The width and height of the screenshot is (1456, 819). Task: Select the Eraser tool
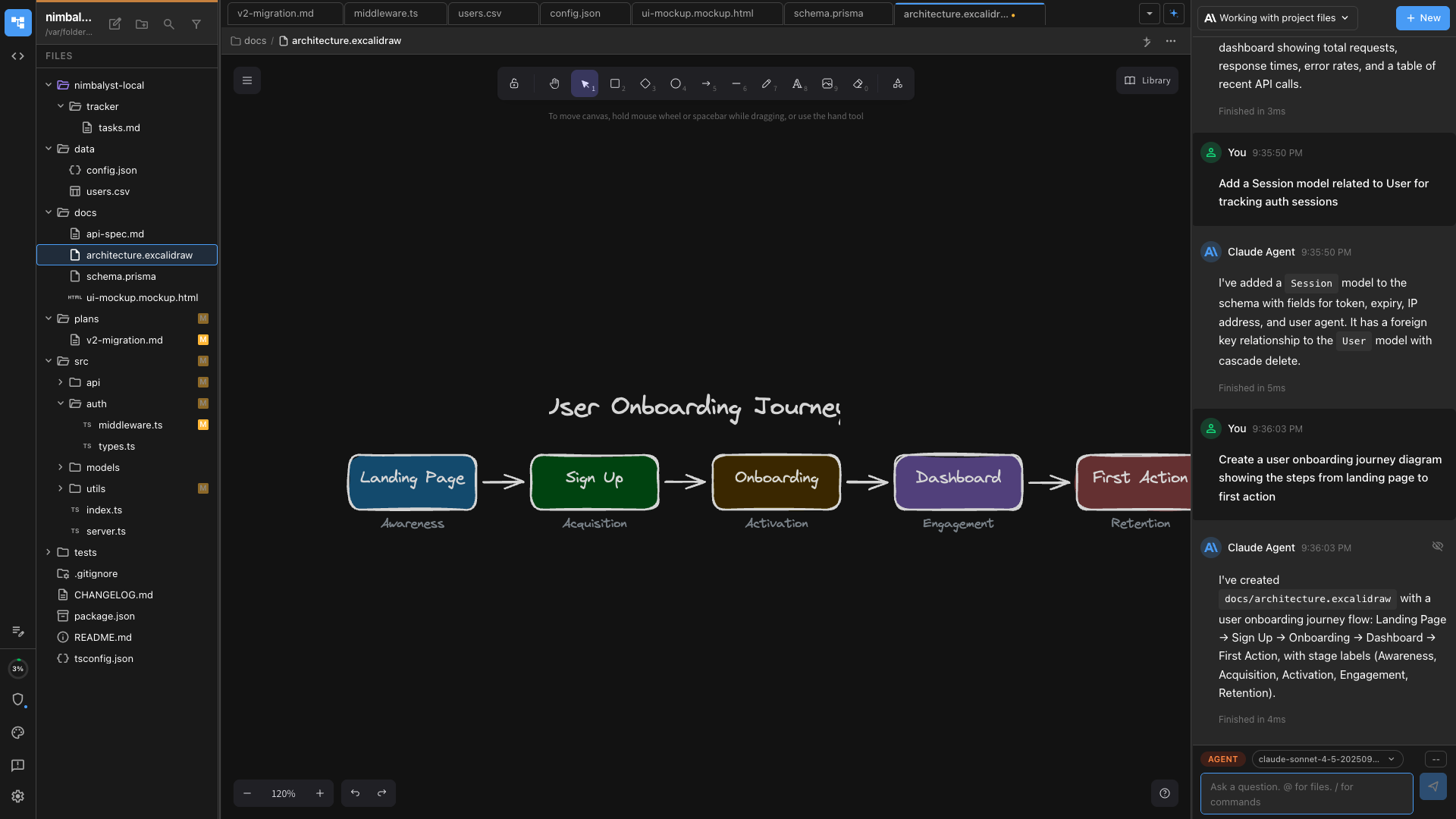tap(858, 83)
